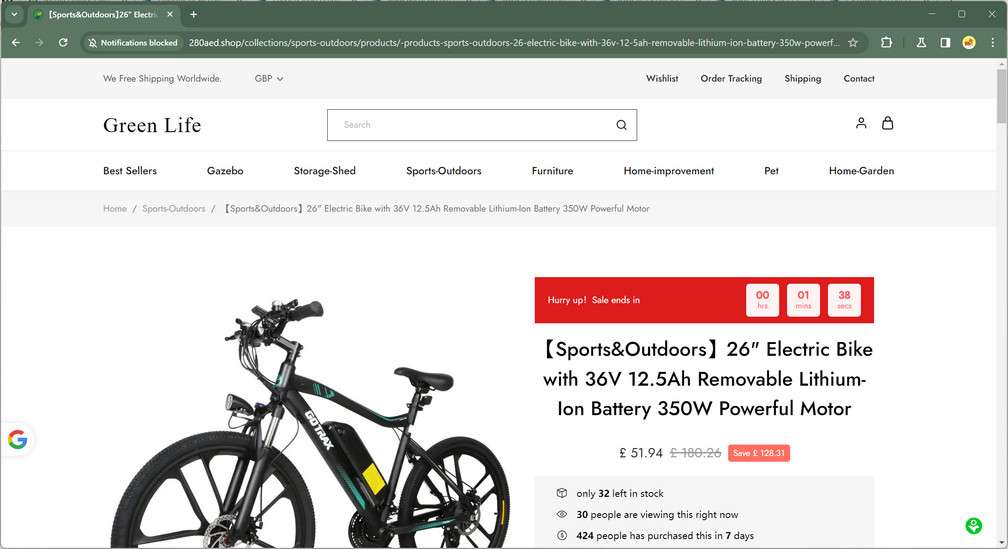
Task: Open the green chat widget icon
Action: click(x=974, y=526)
